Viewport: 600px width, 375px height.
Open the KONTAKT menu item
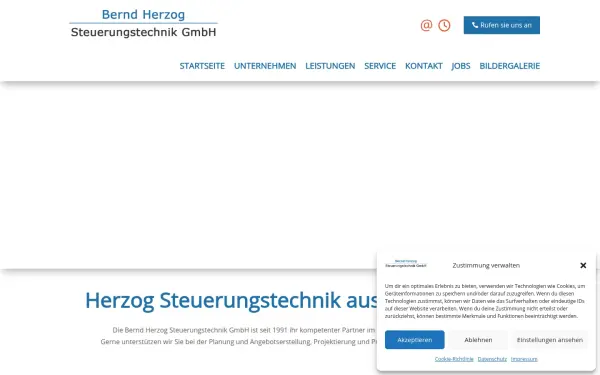[424, 66]
